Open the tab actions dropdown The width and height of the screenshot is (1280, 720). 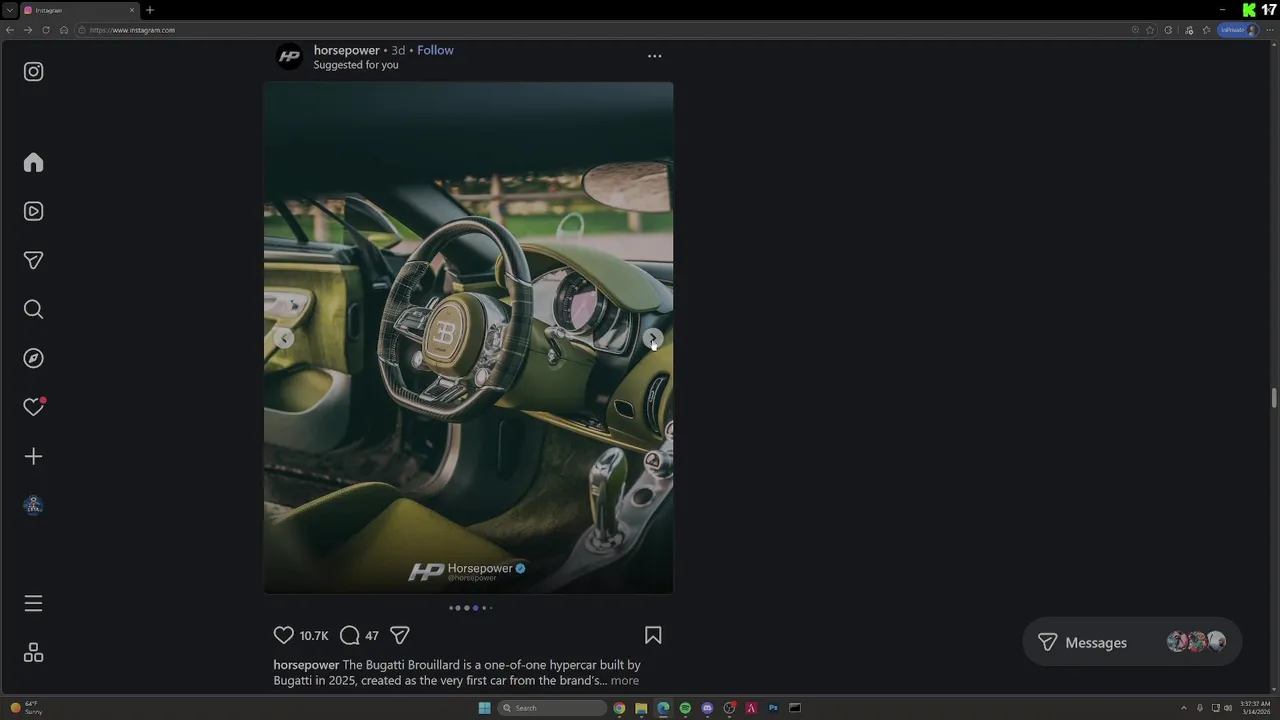(9, 10)
